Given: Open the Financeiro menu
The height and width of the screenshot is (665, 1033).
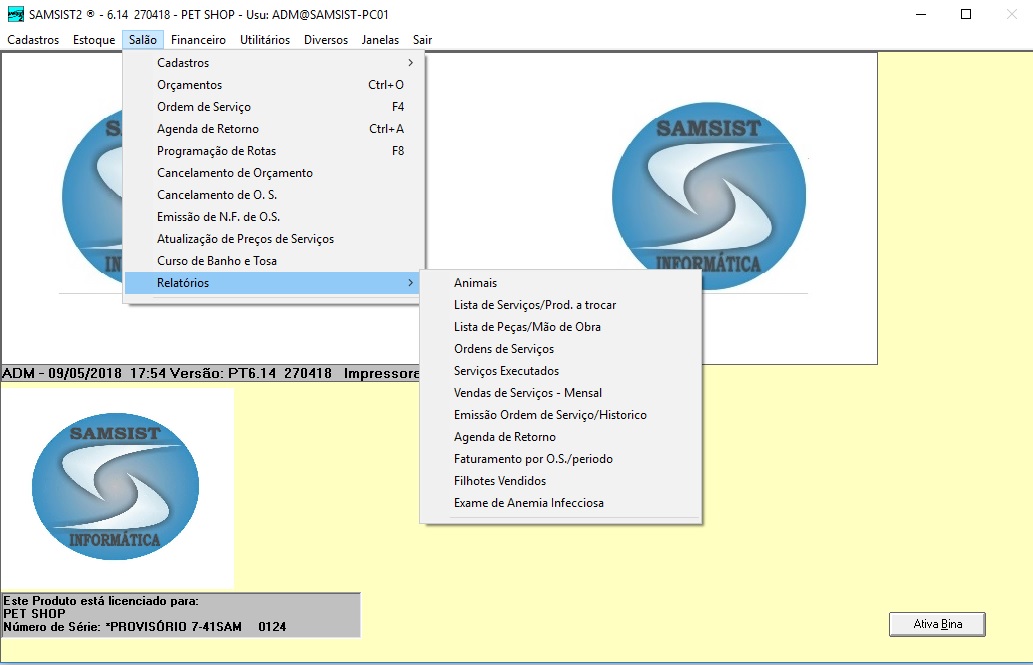Looking at the screenshot, I should [198, 40].
